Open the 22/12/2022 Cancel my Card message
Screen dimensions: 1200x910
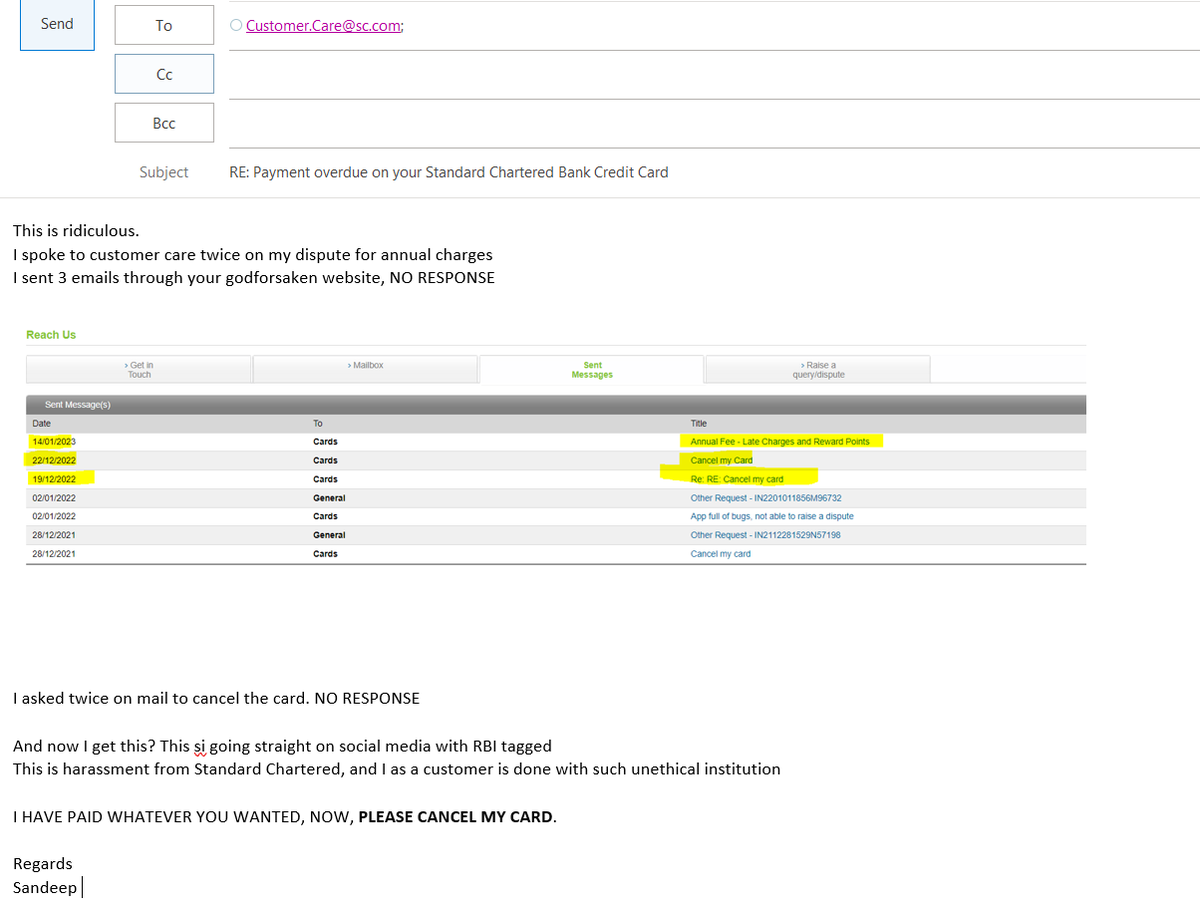[721, 460]
